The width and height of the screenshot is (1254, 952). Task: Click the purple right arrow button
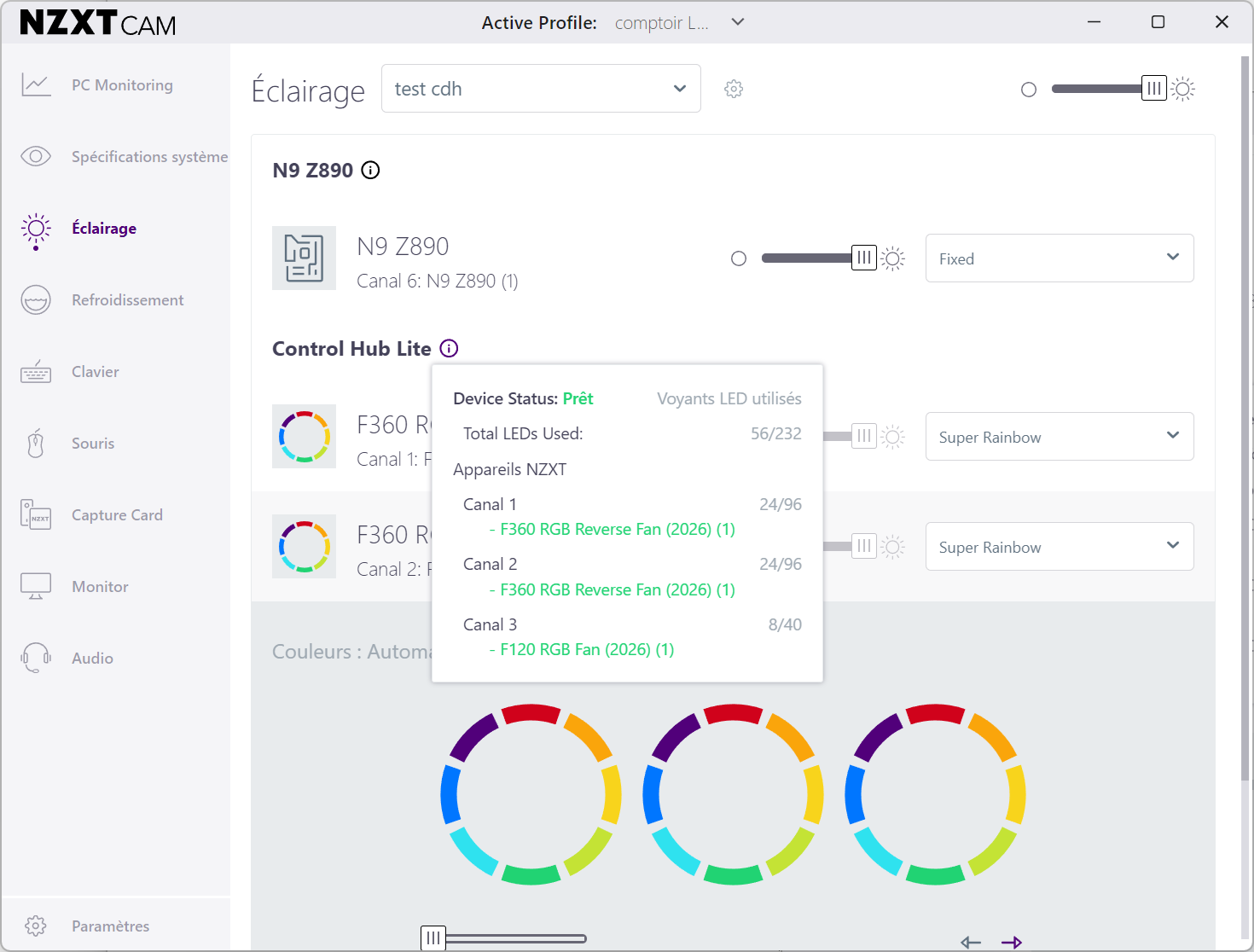(1012, 942)
